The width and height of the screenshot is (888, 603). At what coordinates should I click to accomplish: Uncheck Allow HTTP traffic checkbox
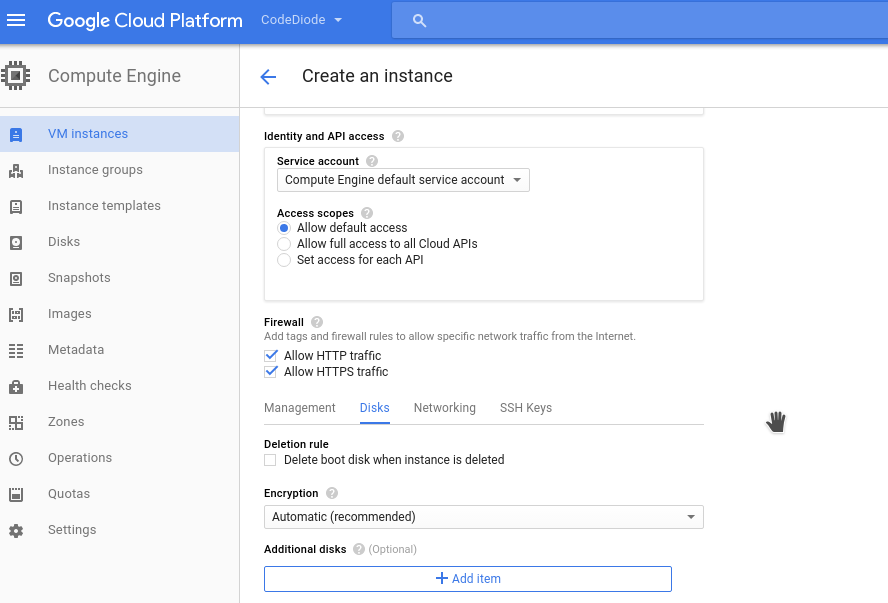(x=271, y=356)
